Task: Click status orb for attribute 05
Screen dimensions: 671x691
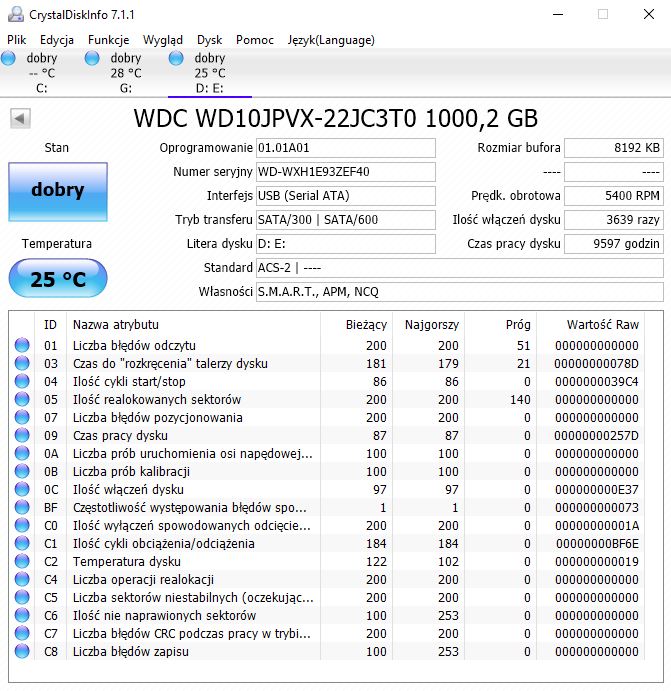Action: tap(22, 399)
